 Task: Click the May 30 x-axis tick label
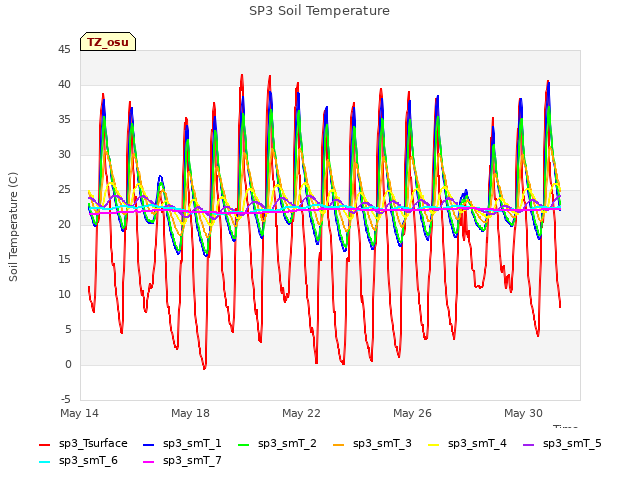click(x=523, y=413)
